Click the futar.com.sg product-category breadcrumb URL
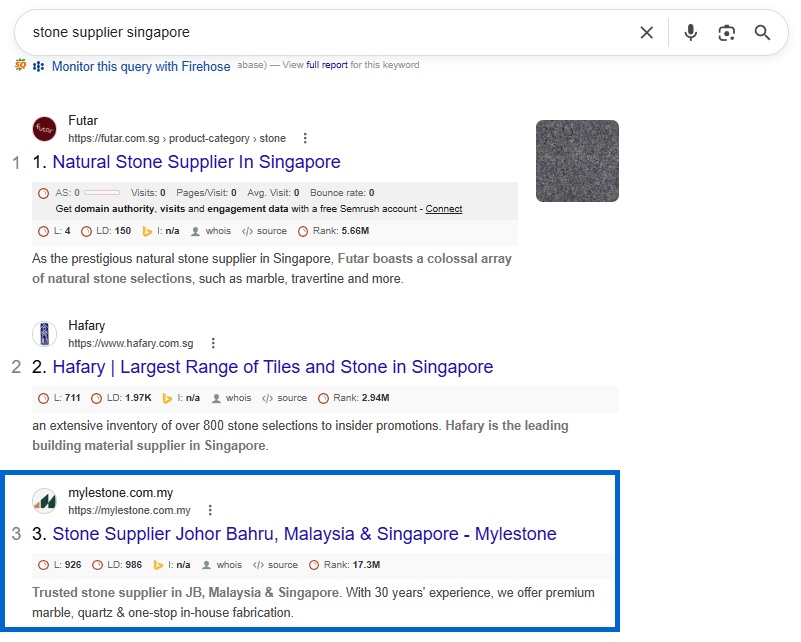The image size is (801, 642). 177,138
